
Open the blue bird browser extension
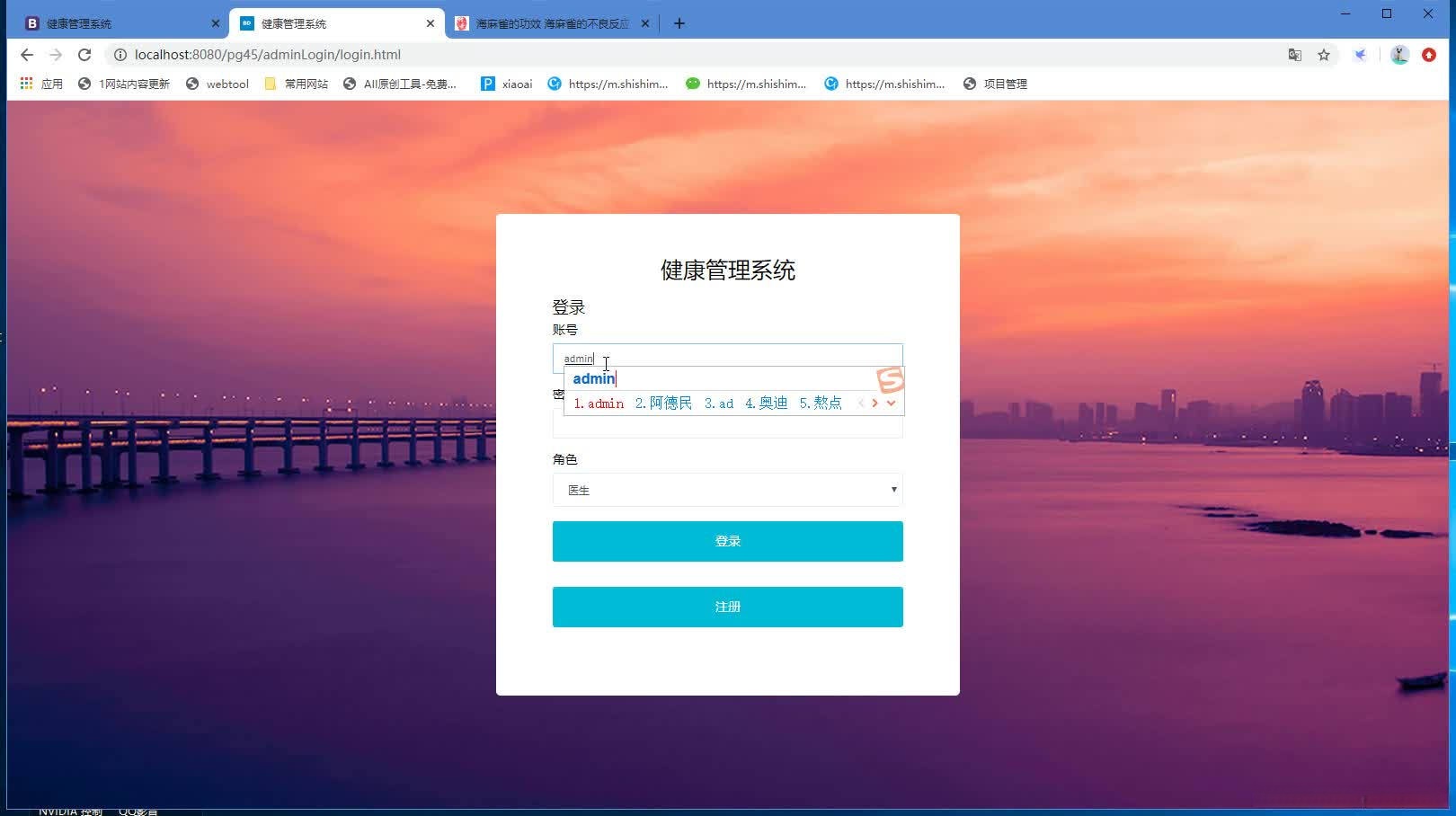click(x=1360, y=55)
